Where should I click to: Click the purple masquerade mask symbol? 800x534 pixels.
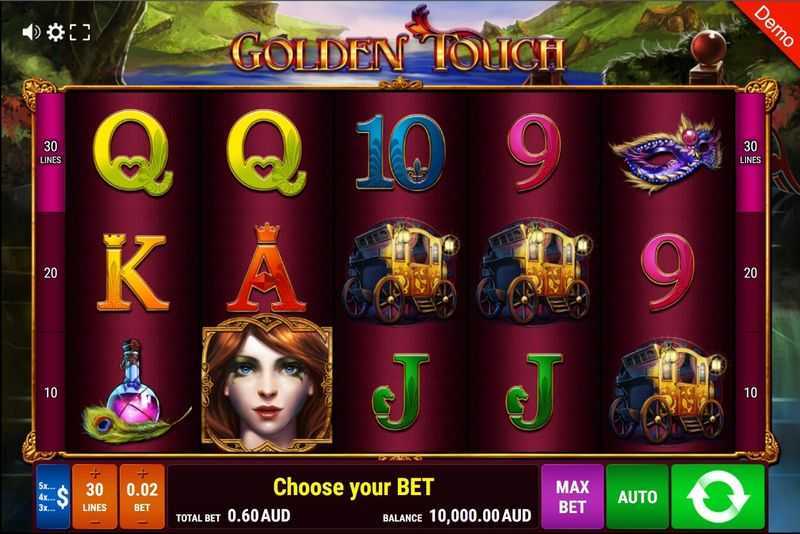666,153
